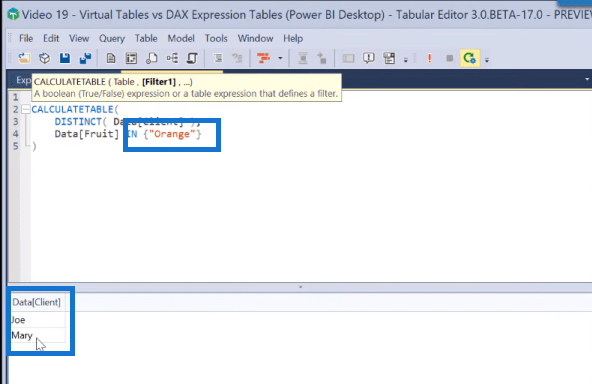
Task: Click the red Format DAX icon
Action: coord(264,58)
